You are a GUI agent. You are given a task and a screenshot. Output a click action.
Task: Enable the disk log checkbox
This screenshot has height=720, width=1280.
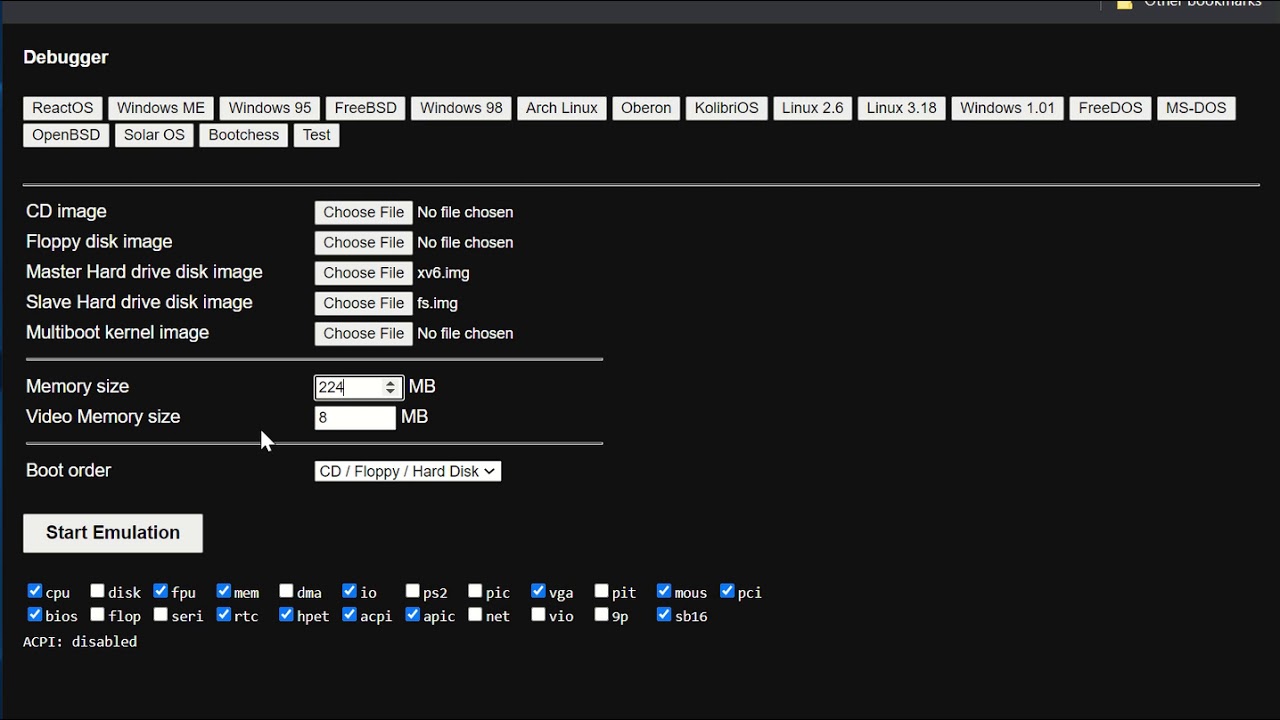tap(97, 591)
